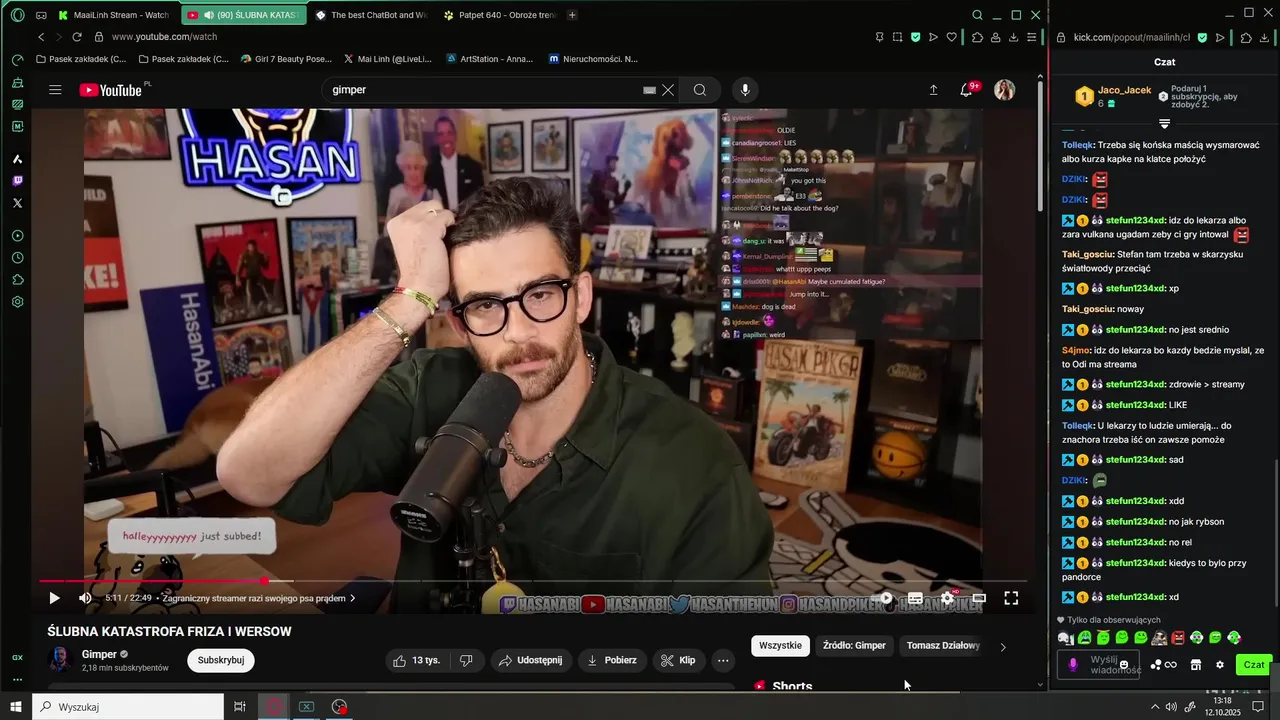Open the browser downloads icon
The width and height of the screenshot is (1280, 720).
click(1014, 37)
